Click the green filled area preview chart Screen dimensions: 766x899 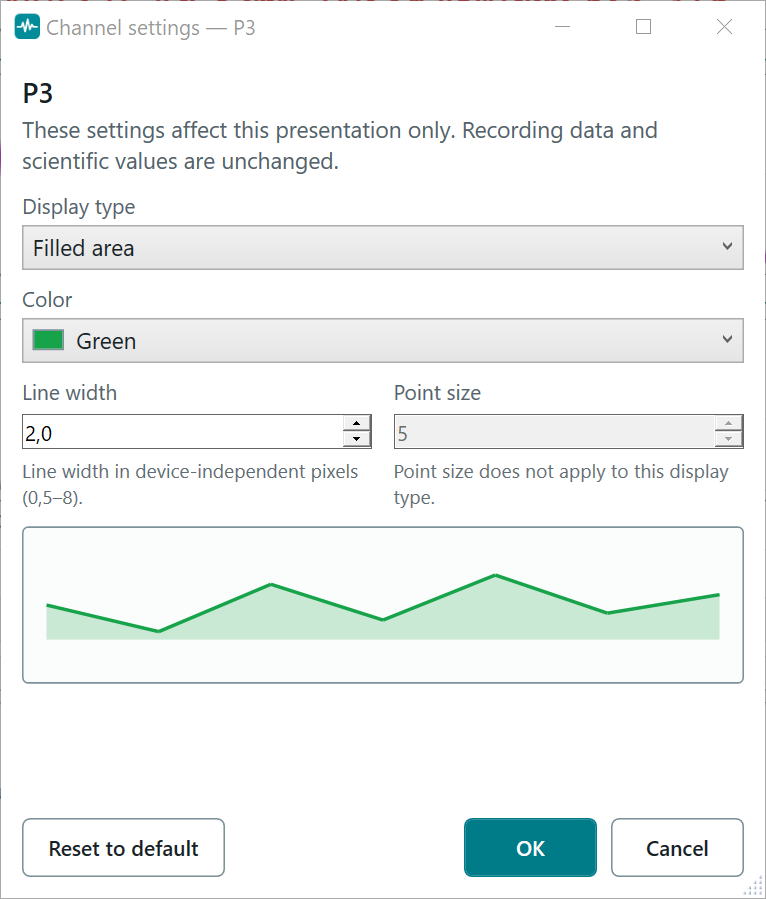(x=383, y=605)
